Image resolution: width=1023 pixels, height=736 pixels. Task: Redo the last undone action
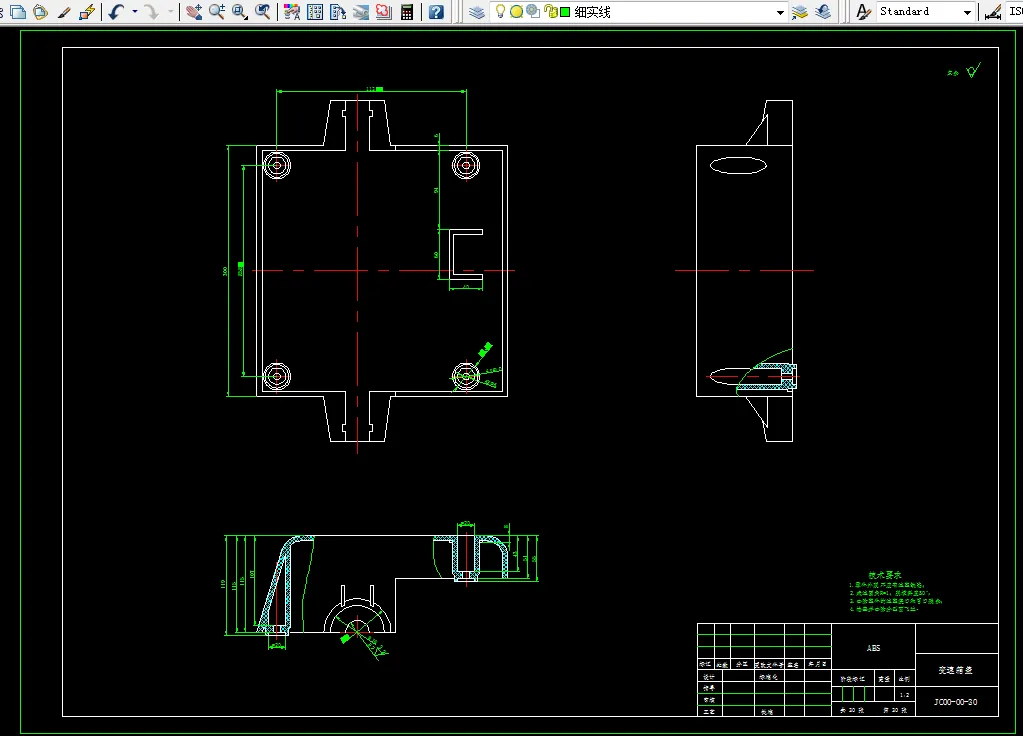(151, 12)
